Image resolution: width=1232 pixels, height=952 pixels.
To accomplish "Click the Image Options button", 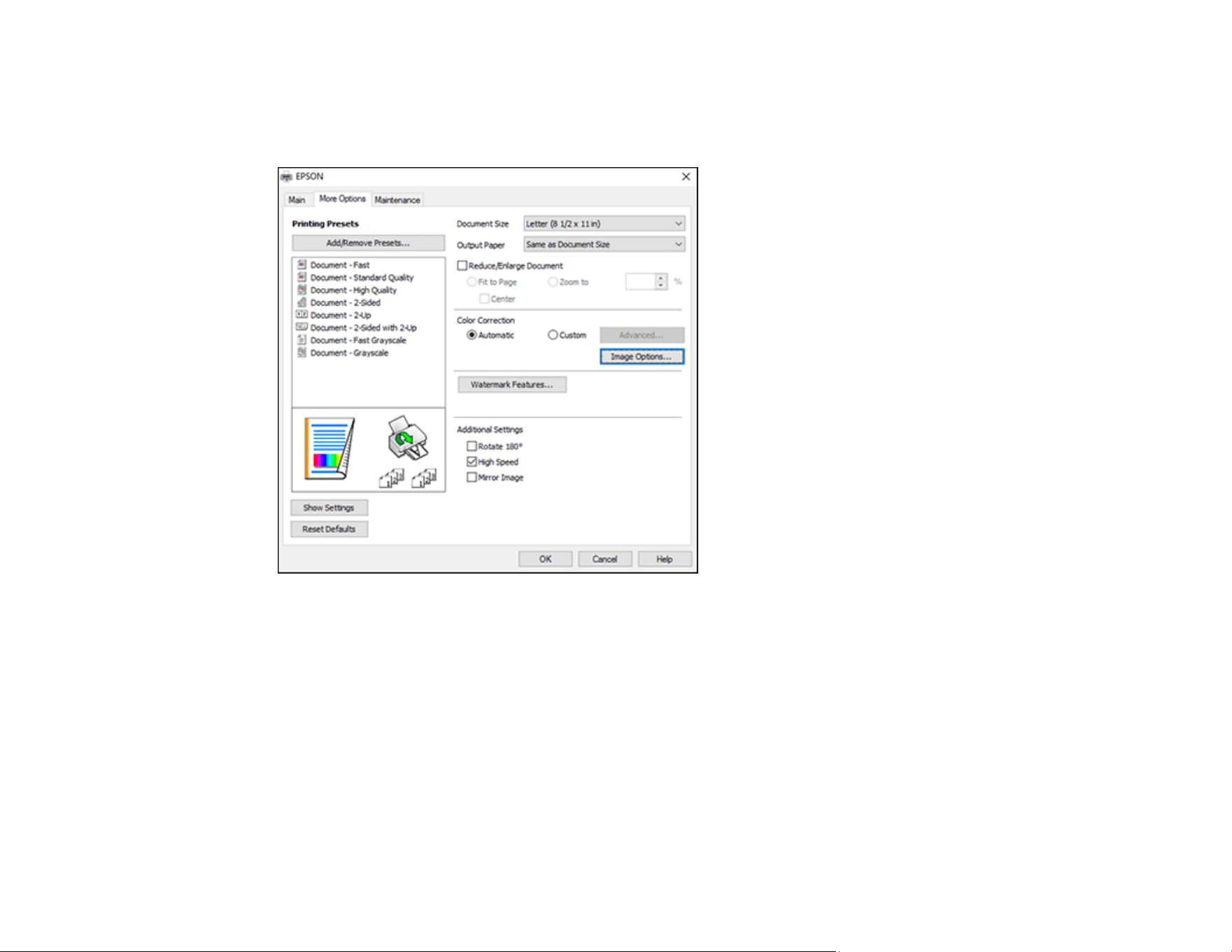I will point(642,357).
